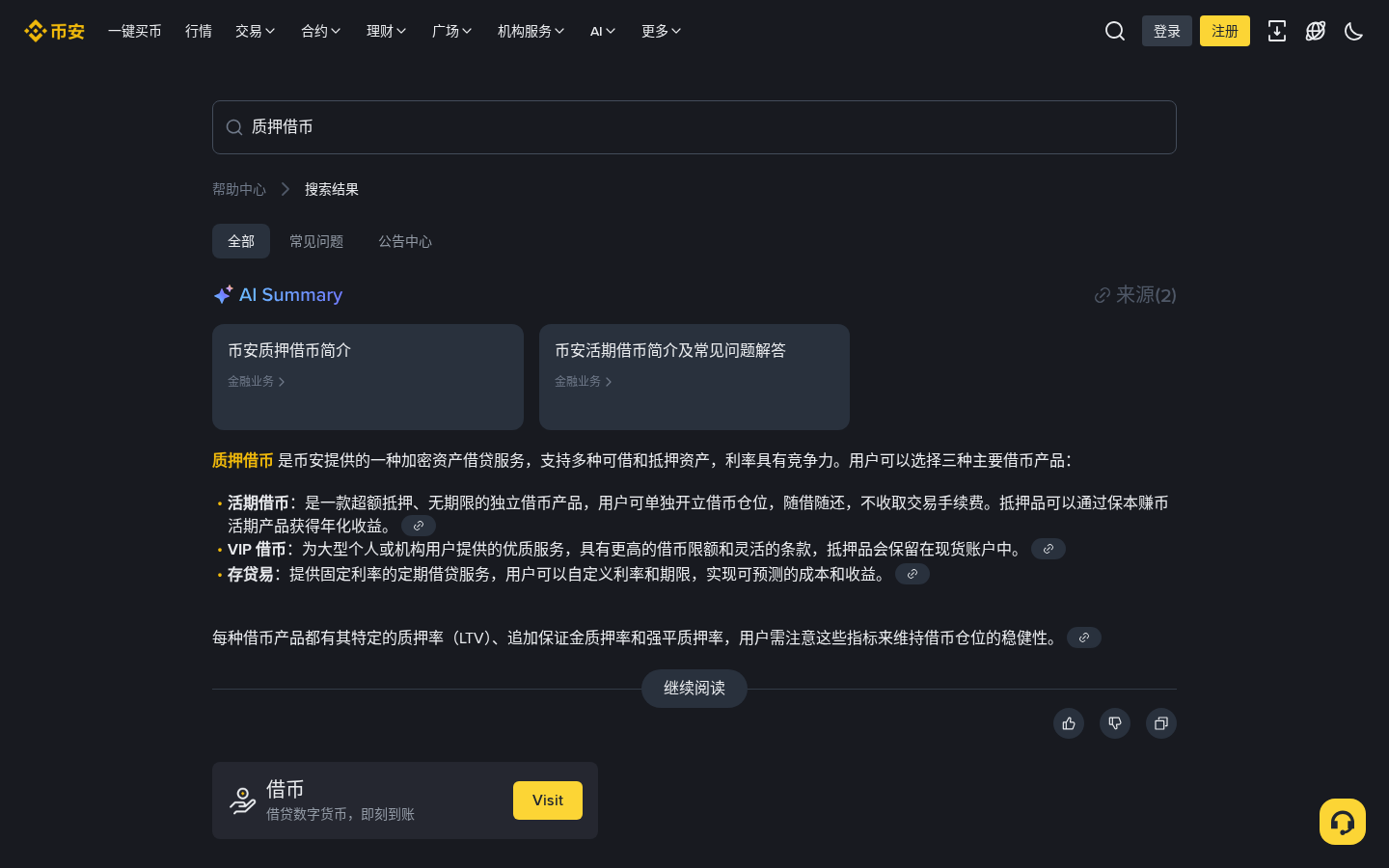Switch to 常见问题 tab
This screenshot has height=868, width=1389.
(316, 241)
